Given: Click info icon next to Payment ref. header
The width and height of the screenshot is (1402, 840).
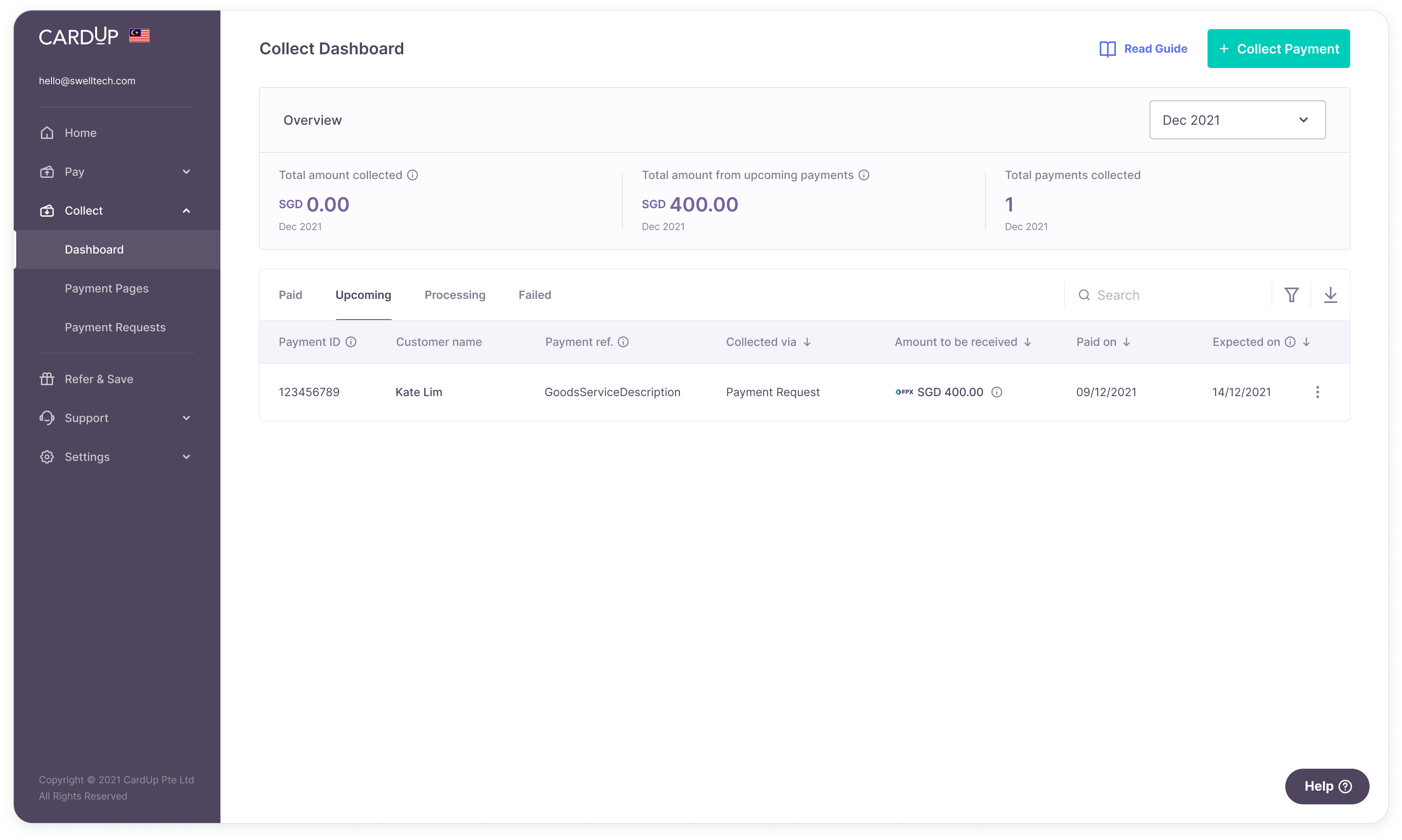Looking at the screenshot, I should click(623, 342).
